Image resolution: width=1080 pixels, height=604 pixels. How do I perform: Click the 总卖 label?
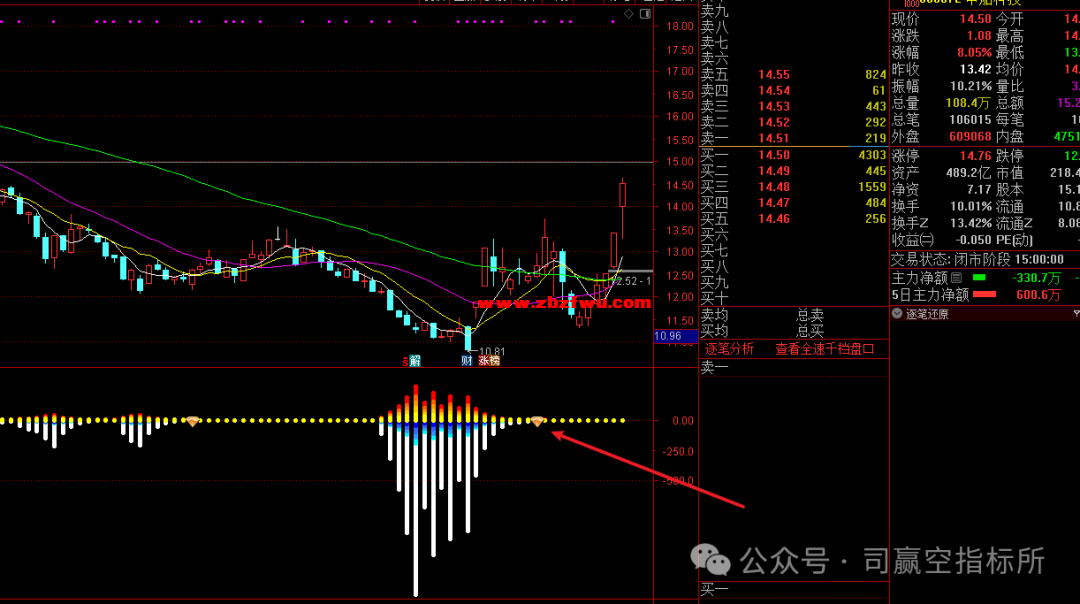point(810,315)
